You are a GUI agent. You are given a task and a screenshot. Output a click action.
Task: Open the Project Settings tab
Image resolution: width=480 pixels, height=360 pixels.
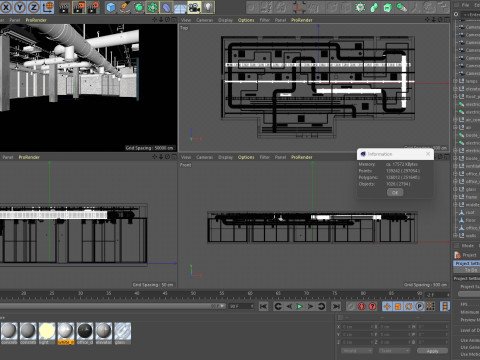[467, 263]
